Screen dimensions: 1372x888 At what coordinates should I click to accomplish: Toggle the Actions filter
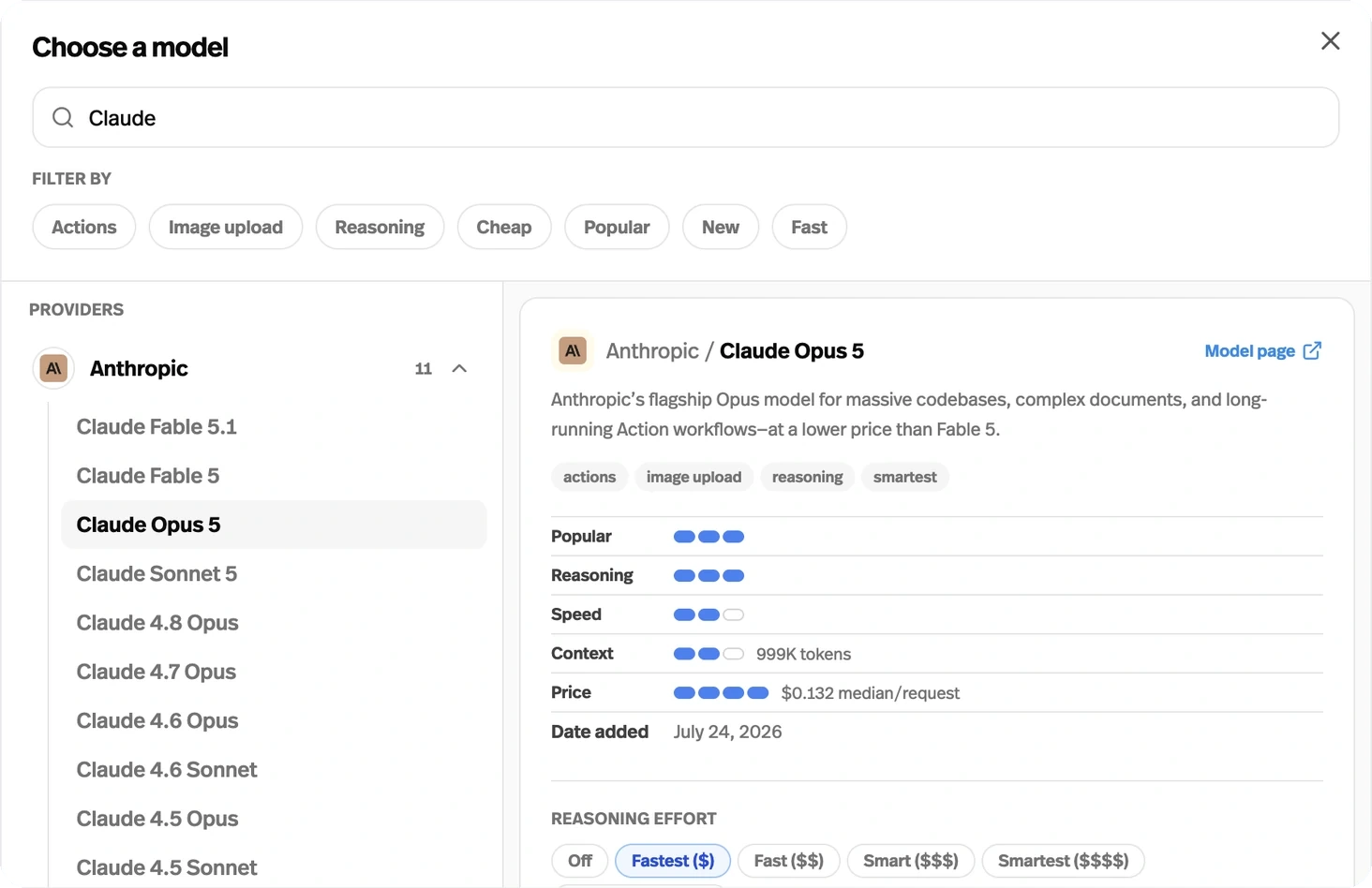(x=84, y=227)
